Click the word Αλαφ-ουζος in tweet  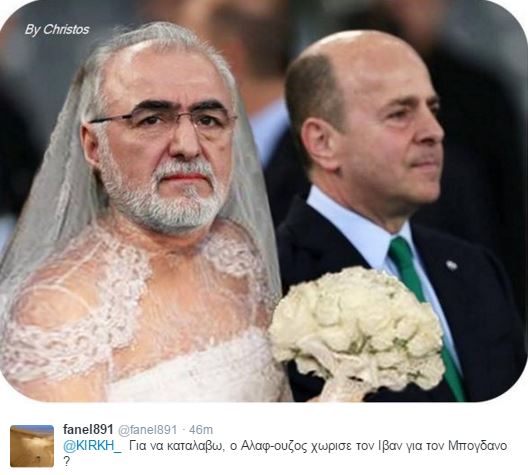click(x=268, y=446)
